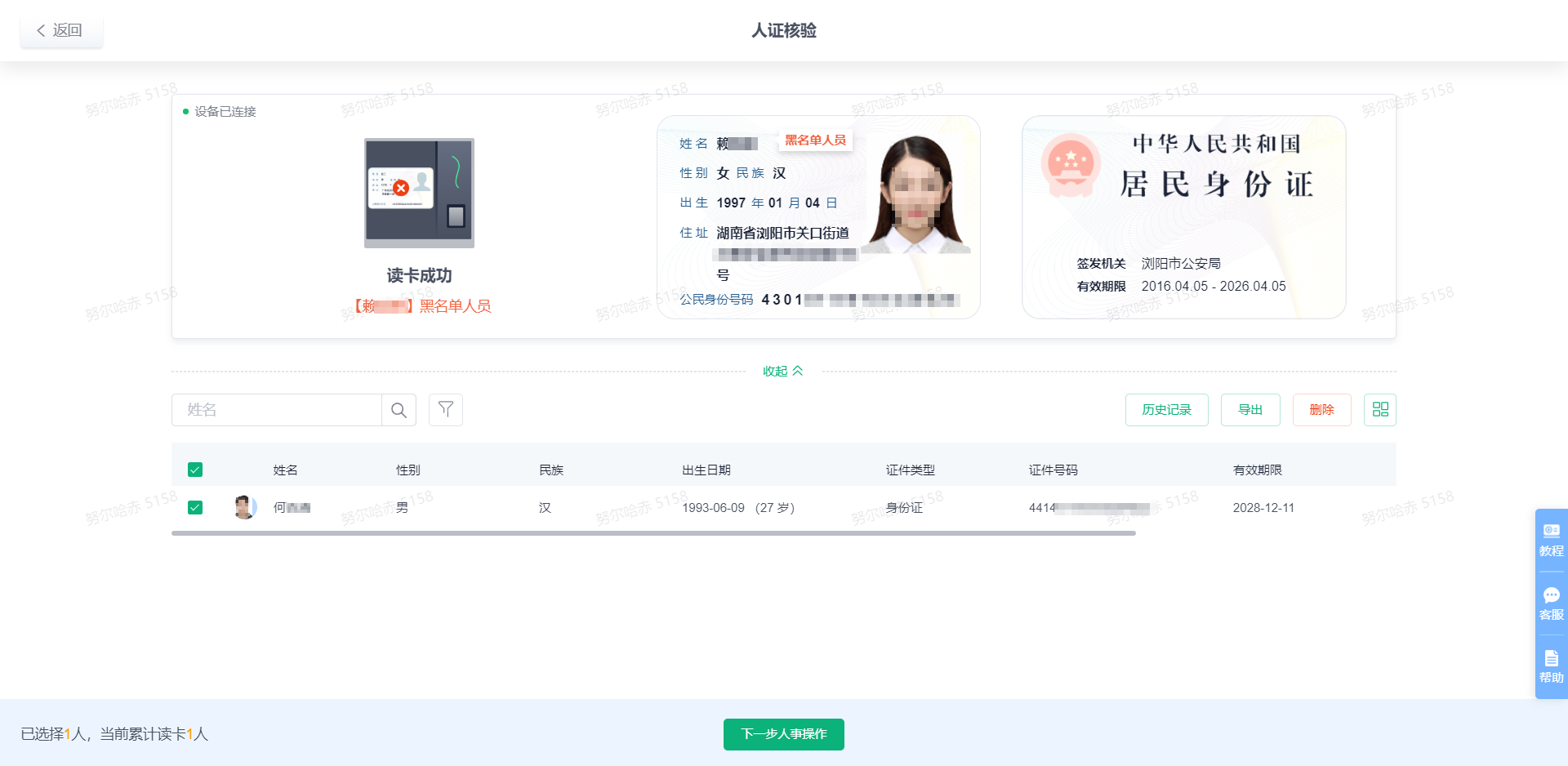The height and width of the screenshot is (766, 1568).
Task: Switch to grid view layout icon
Action: (1380, 410)
